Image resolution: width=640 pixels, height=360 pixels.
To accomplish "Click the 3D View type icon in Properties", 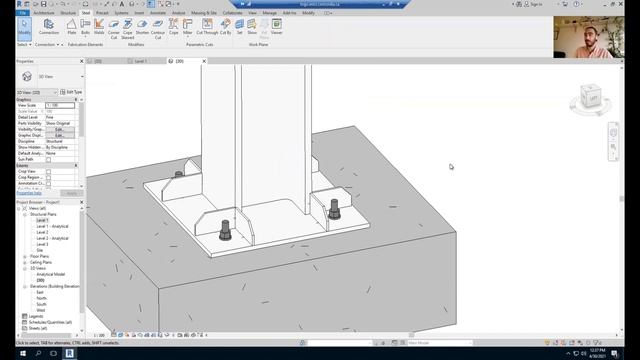I will [x=27, y=76].
